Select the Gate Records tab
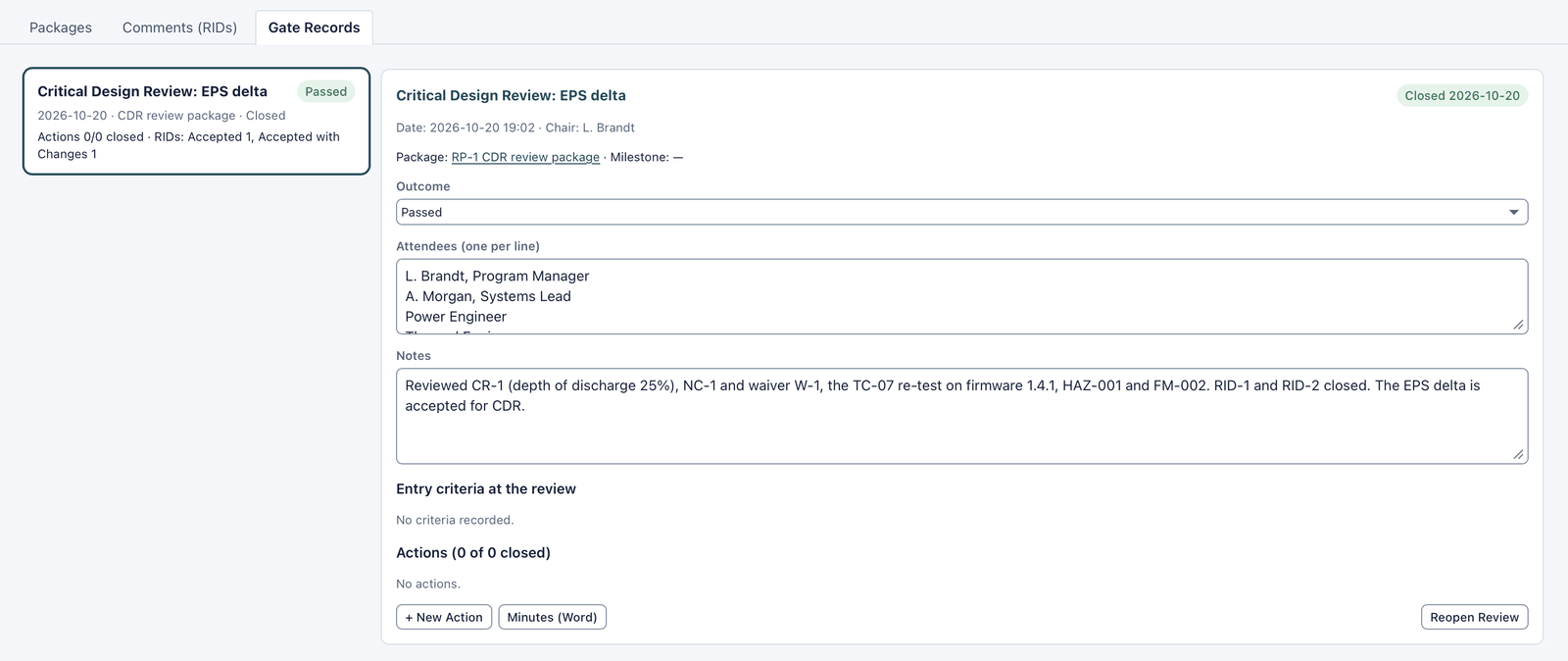Viewport: 1568px width, 661px height. tap(314, 27)
